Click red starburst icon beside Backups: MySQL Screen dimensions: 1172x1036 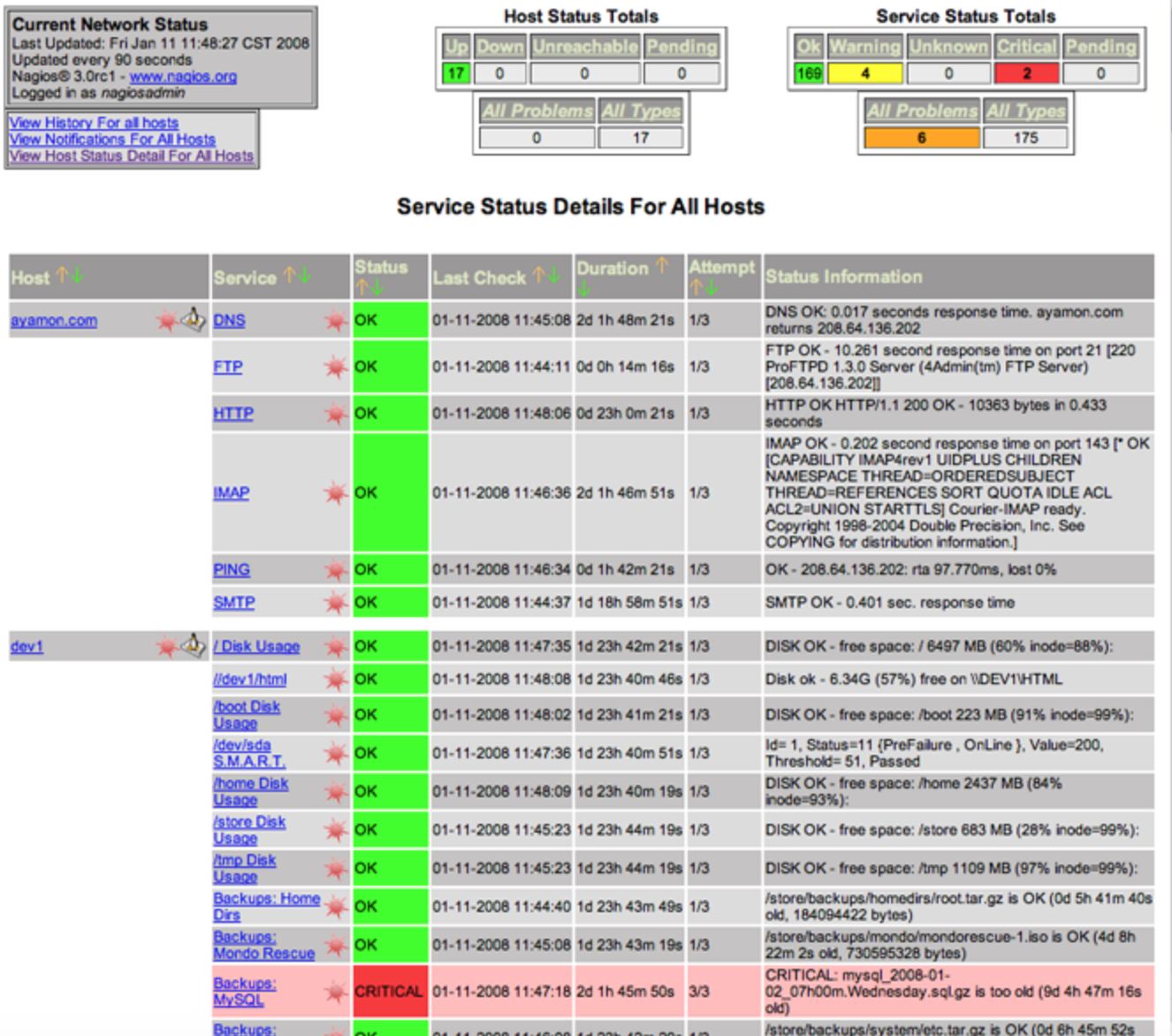[334, 992]
